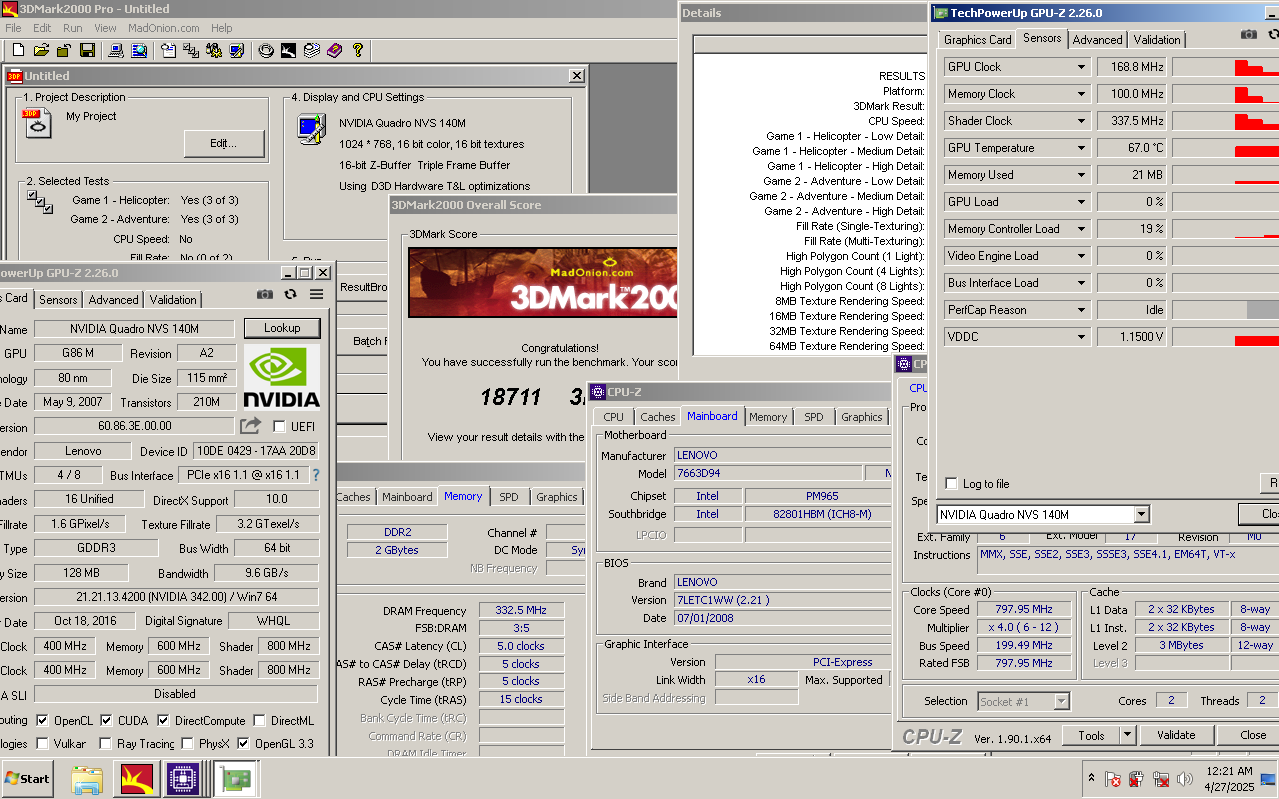
Task: Open the CPU-Z Tools dropdown arrow
Action: coord(1127,735)
